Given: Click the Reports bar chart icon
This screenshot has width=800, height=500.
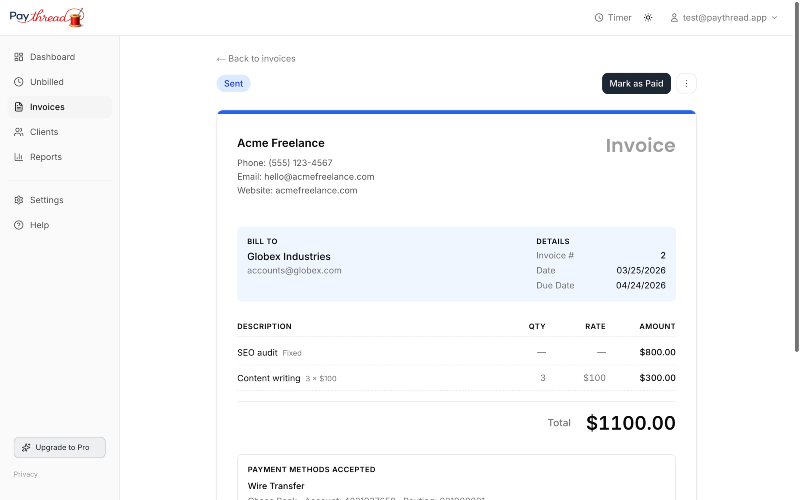Looking at the screenshot, I should pos(19,157).
